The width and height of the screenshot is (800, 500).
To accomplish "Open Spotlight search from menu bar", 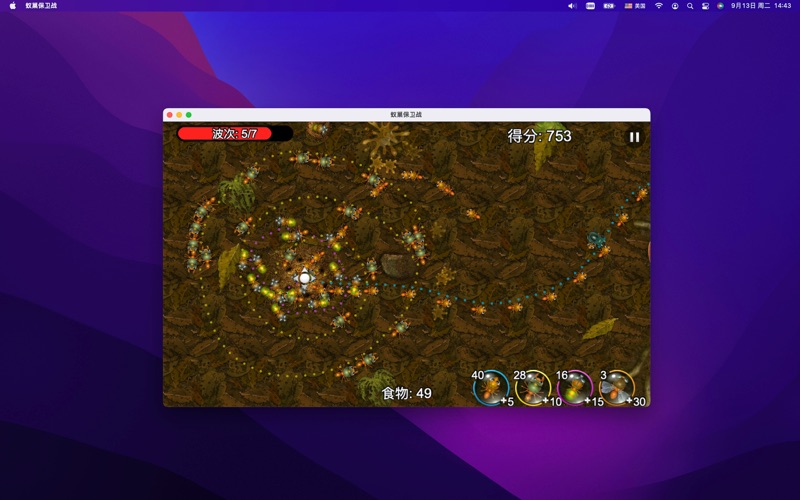I will coord(690,6).
